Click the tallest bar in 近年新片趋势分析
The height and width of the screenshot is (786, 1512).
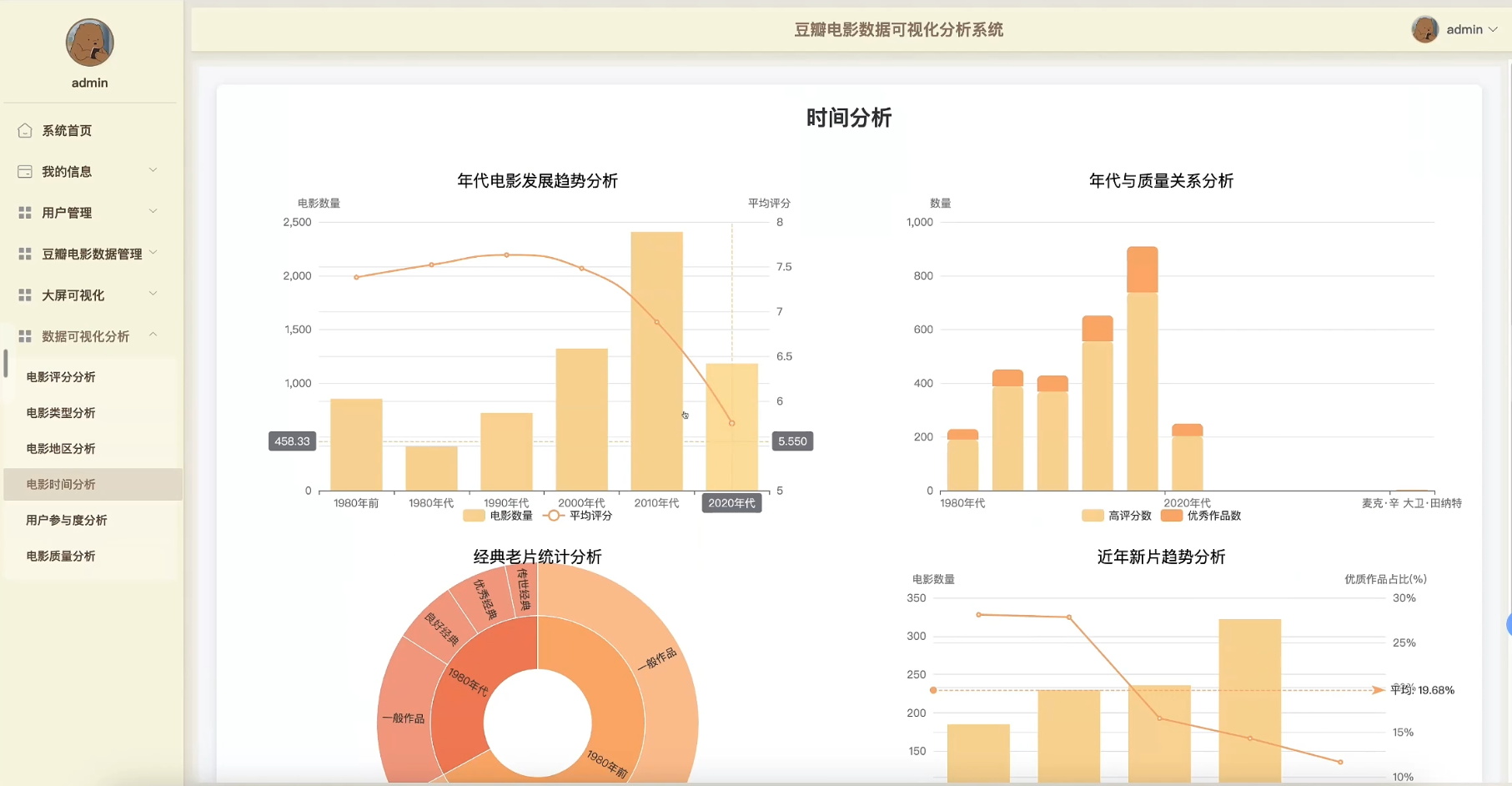pyautogui.click(x=1249, y=701)
